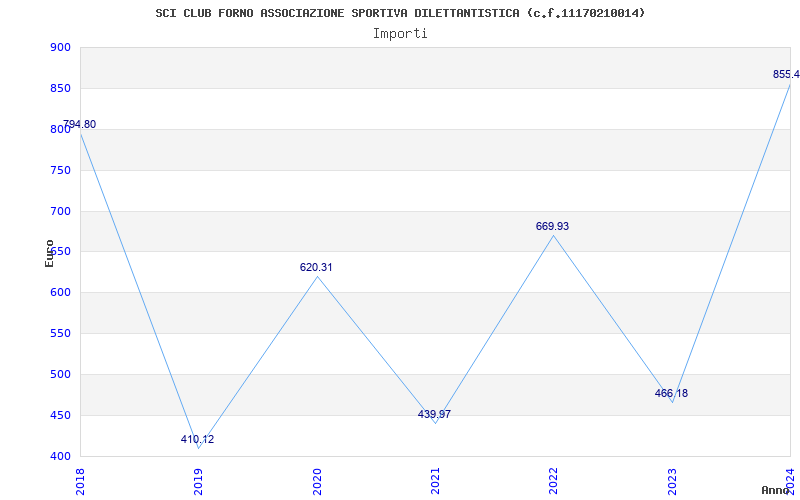
Task: Click the 2019 x-axis label
Action: point(198,482)
